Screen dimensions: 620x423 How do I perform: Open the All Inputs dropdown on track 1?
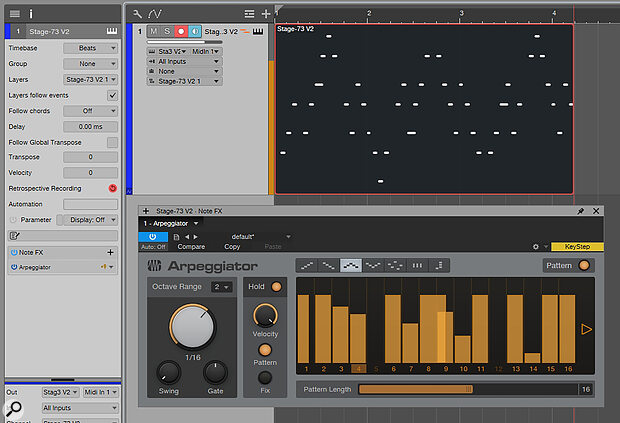coord(184,61)
